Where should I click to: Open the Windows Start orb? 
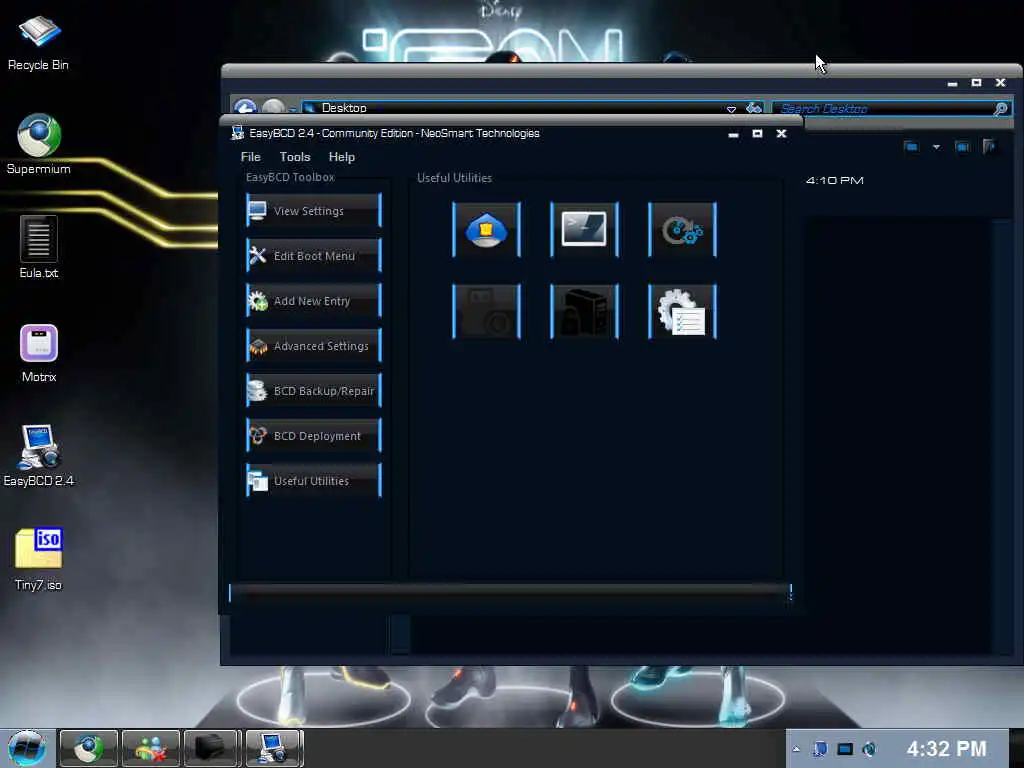click(x=27, y=748)
